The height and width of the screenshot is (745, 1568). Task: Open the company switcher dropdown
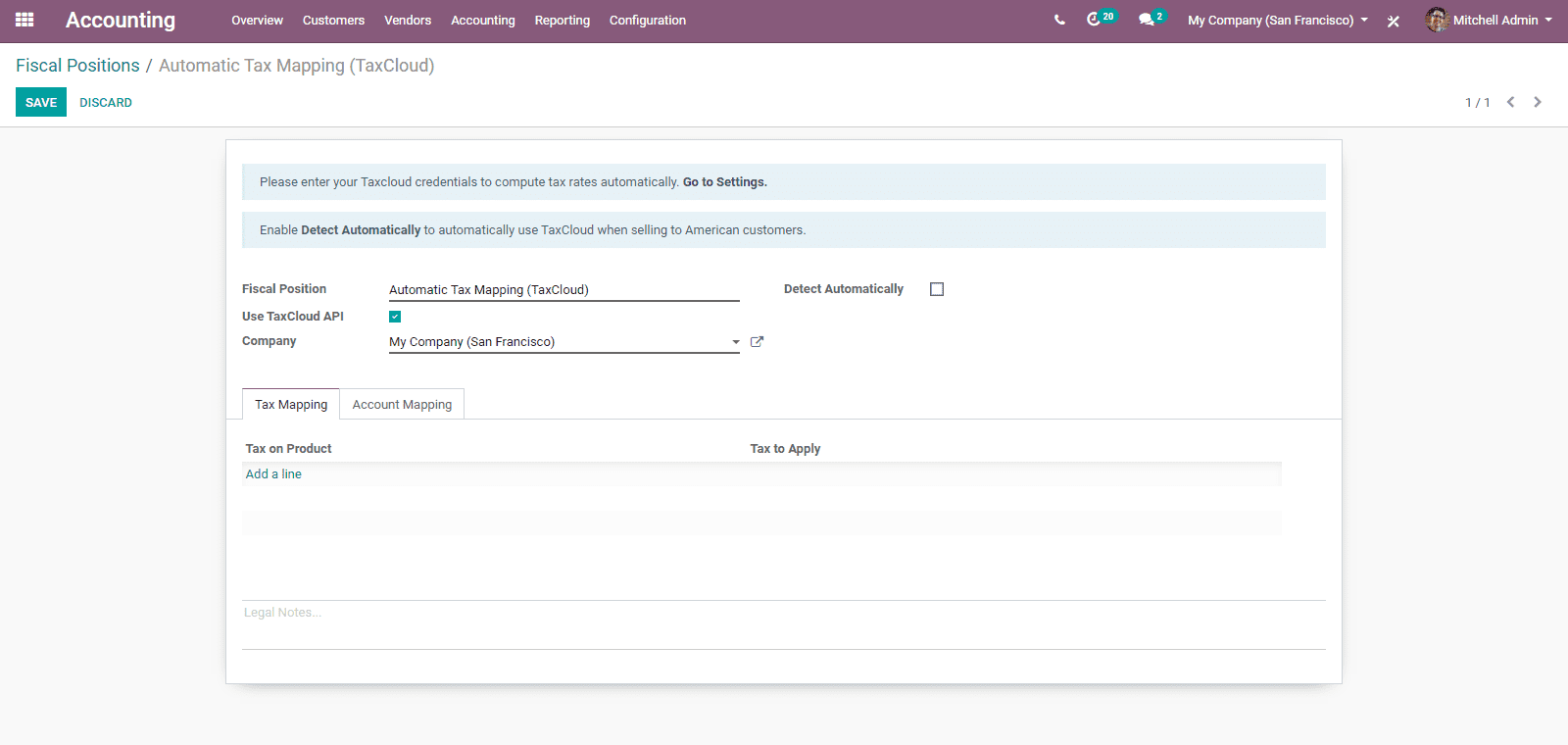pyautogui.click(x=1277, y=20)
